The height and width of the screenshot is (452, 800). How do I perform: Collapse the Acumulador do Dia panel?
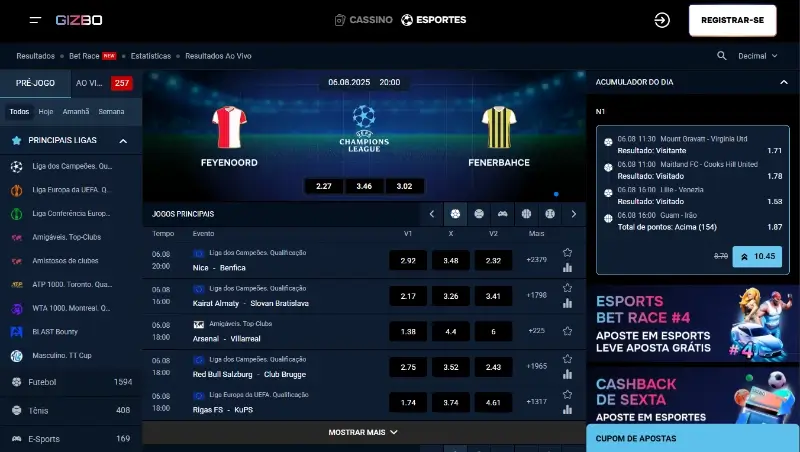coord(784,82)
